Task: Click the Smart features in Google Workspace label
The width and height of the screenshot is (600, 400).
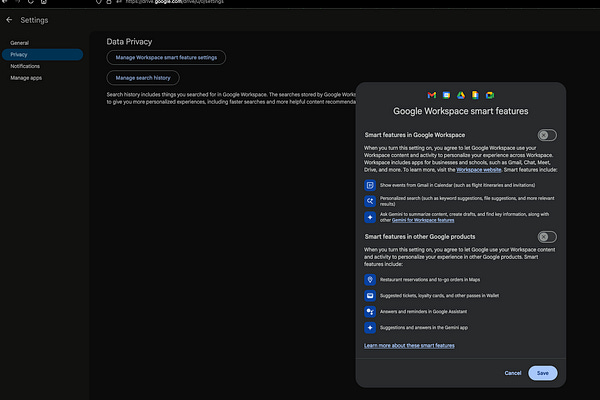Action: (415, 135)
